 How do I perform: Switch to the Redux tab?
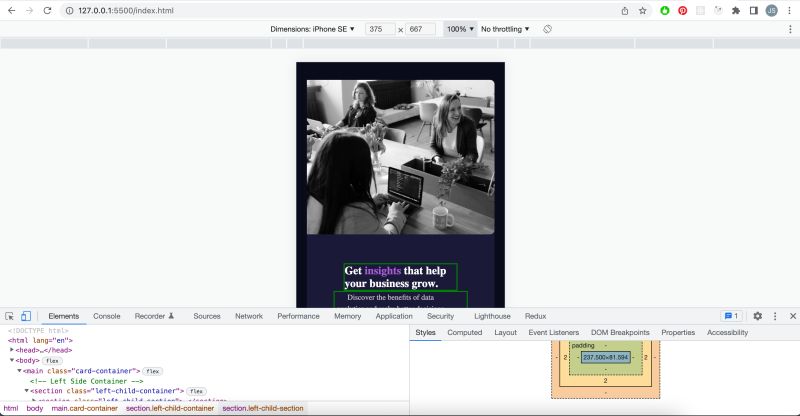[535, 316]
